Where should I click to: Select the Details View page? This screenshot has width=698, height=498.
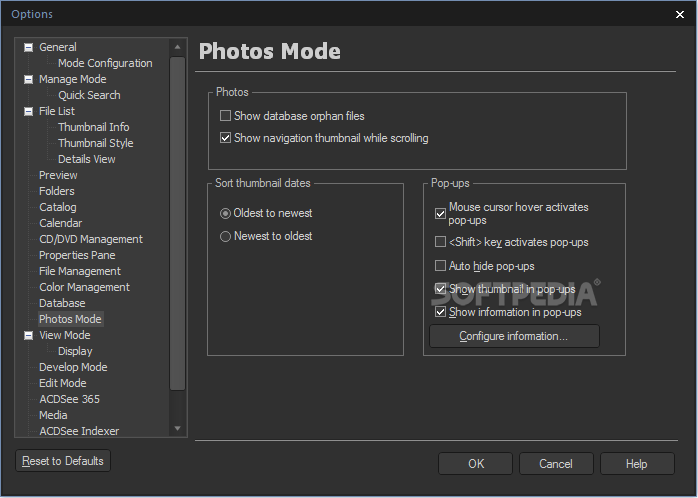point(86,159)
